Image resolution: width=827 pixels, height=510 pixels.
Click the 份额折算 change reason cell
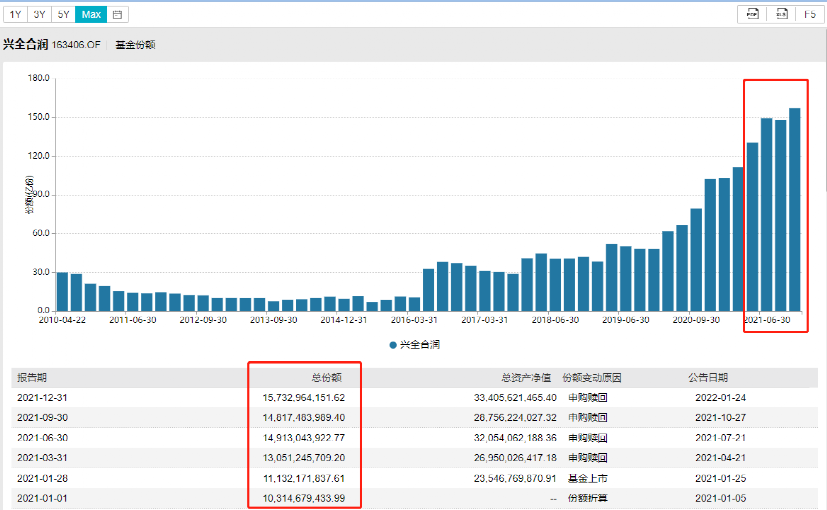click(x=585, y=497)
